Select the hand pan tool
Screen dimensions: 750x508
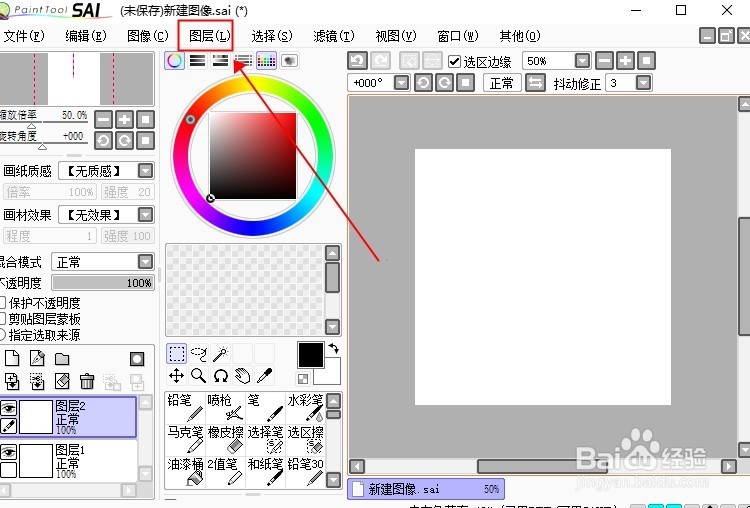tap(243, 376)
